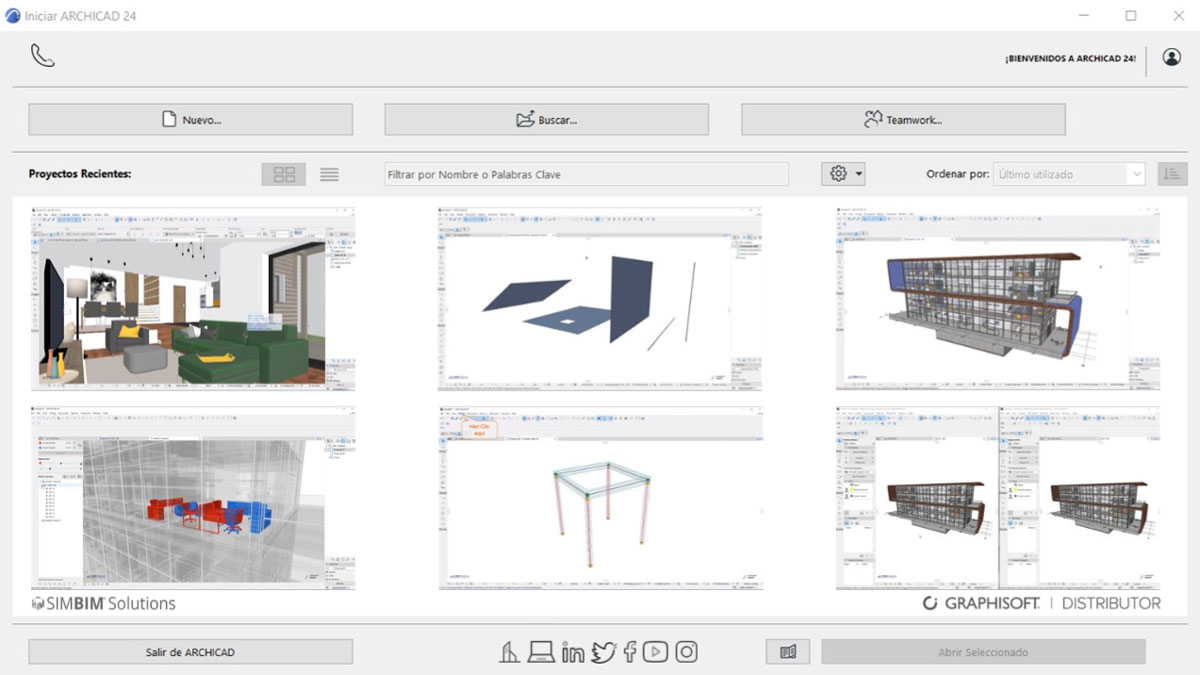Click the Teamwork... button
The image size is (1200, 675).
point(903,119)
